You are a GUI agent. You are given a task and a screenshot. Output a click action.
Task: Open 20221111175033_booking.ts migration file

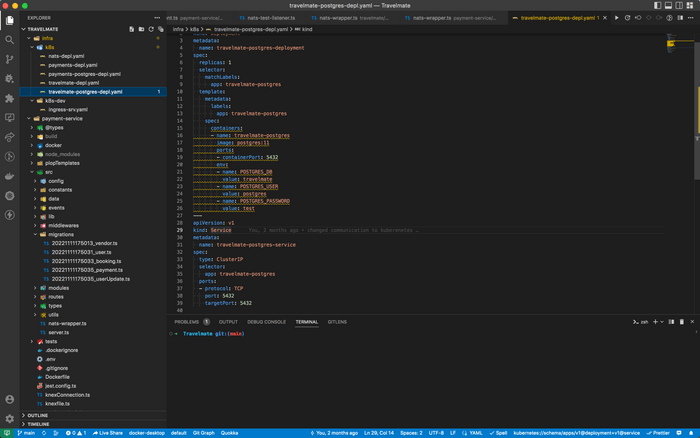point(93,261)
